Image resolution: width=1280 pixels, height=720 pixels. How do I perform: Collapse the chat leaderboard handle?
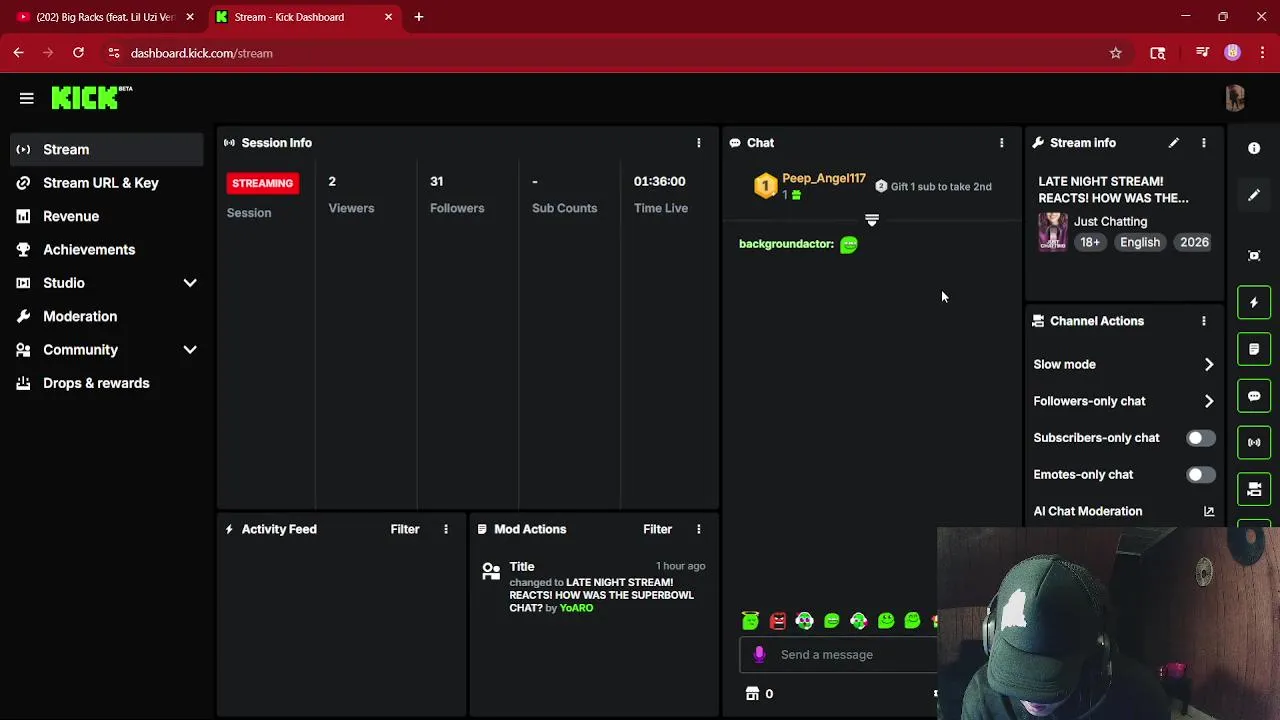pos(872,220)
